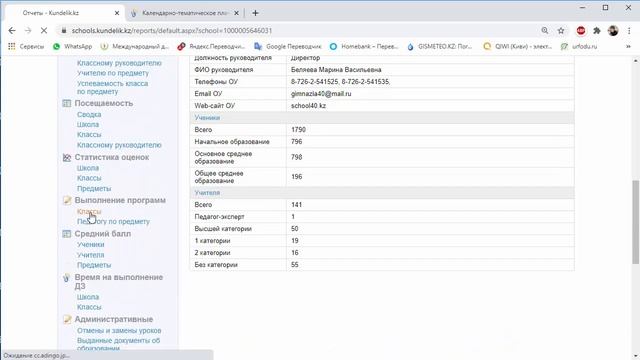Open Ученики under Средний балл
The width and height of the screenshot is (640, 360).
(91, 244)
